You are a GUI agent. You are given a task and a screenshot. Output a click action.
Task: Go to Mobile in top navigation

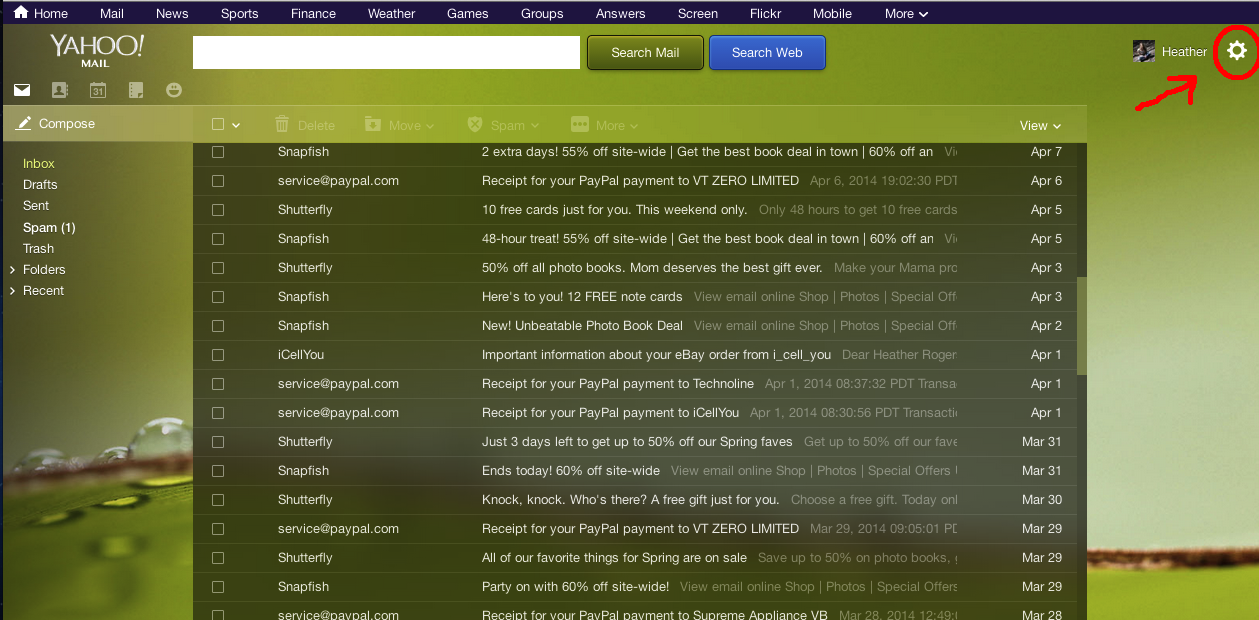[x=832, y=13]
